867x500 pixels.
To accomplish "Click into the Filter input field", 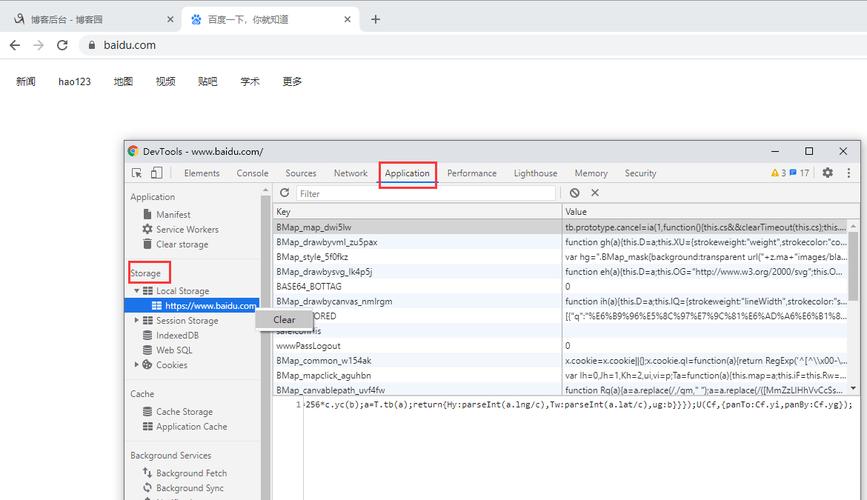I will point(426,193).
